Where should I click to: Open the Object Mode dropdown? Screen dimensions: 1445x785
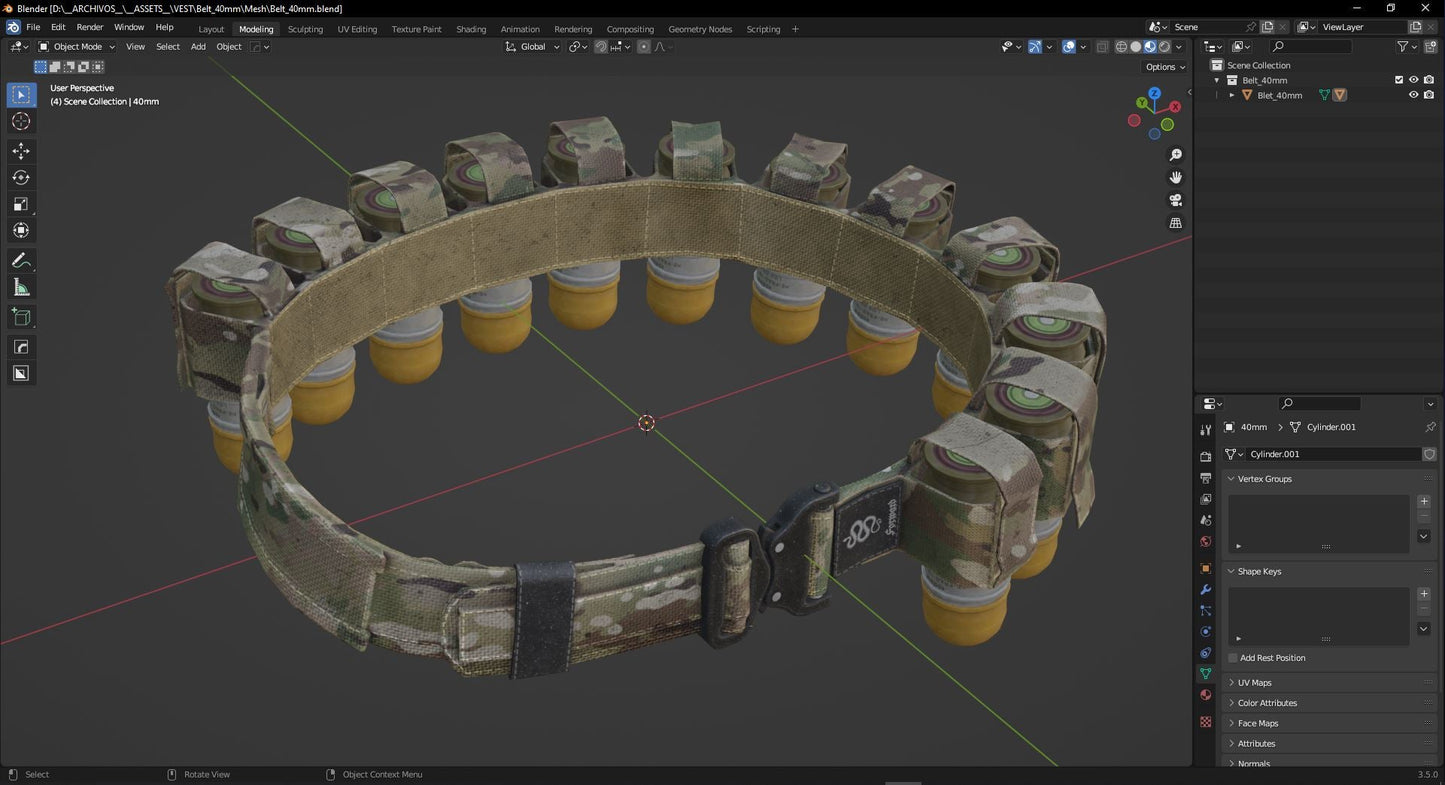pos(80,46)
